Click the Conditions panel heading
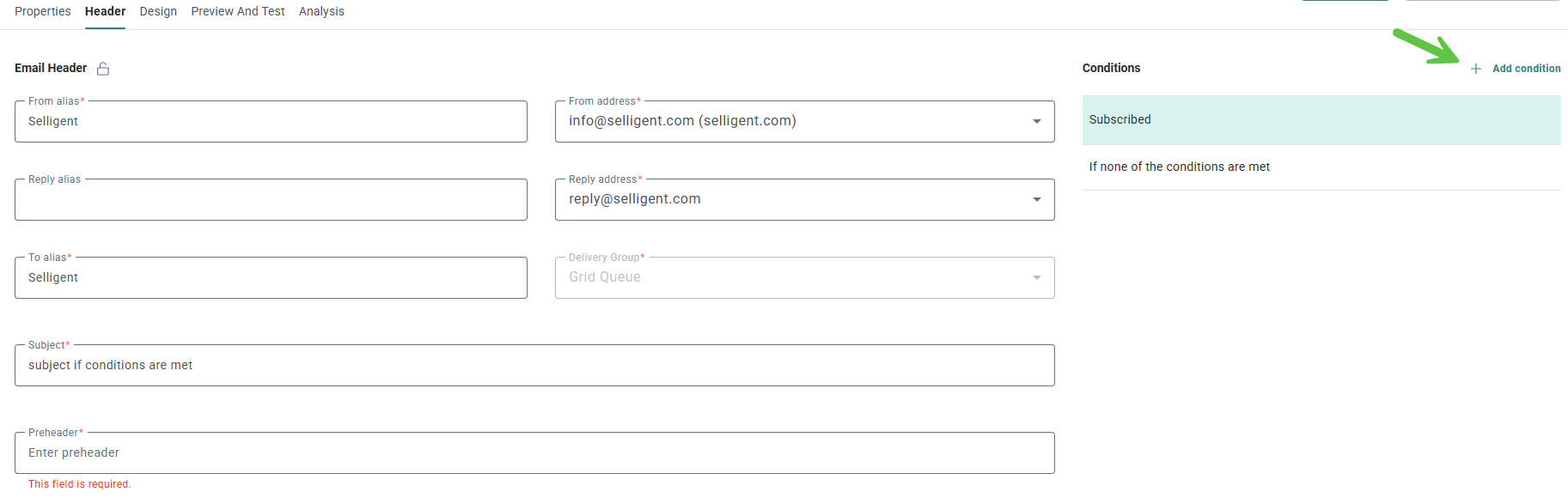The width and height of the screenshot is (1568, 504). (x=1111, y=68)
